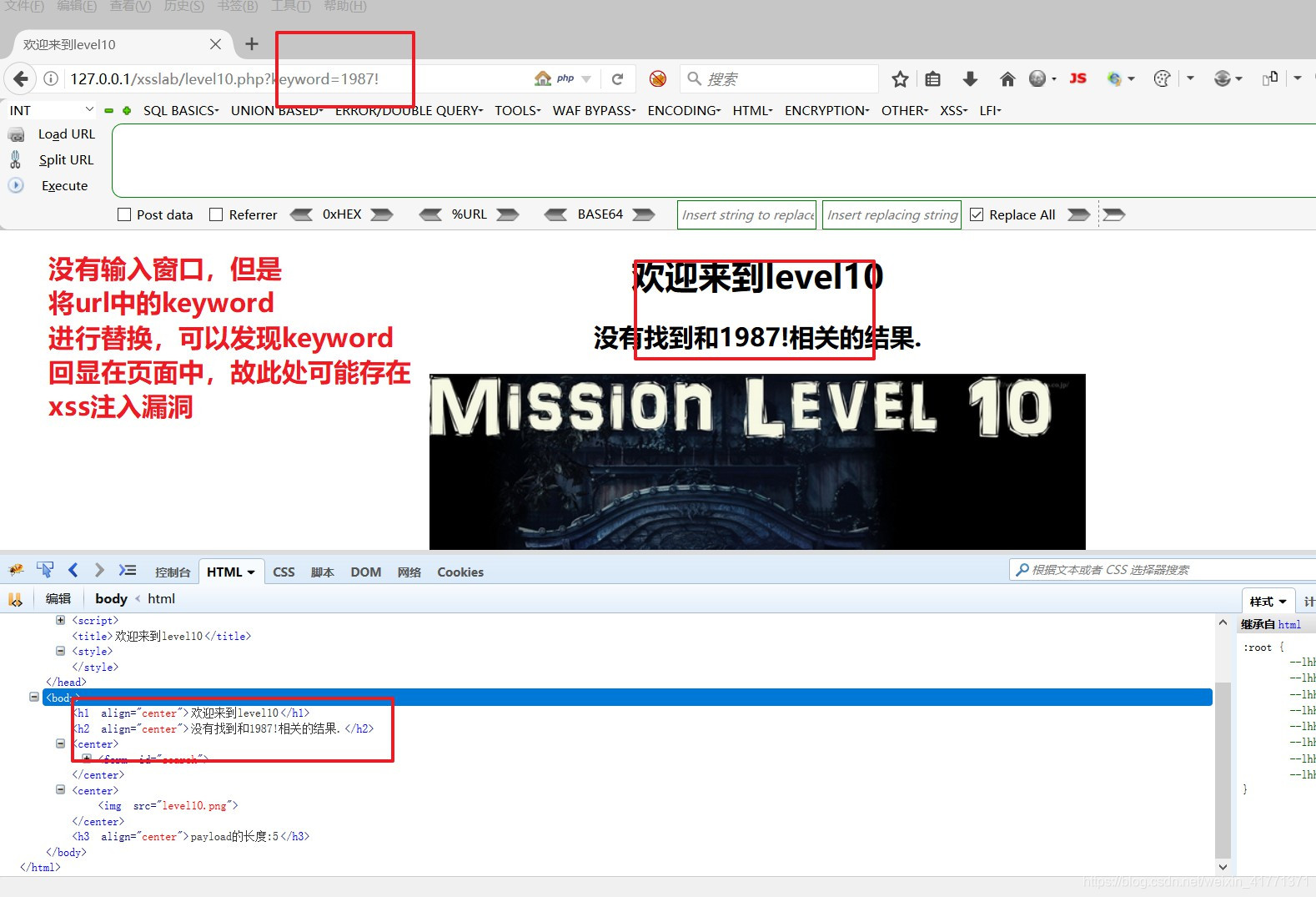Expand the script node in HTML tree
Screen dimensions: 1316x897
pyautogui.click(x=60, y=620)
